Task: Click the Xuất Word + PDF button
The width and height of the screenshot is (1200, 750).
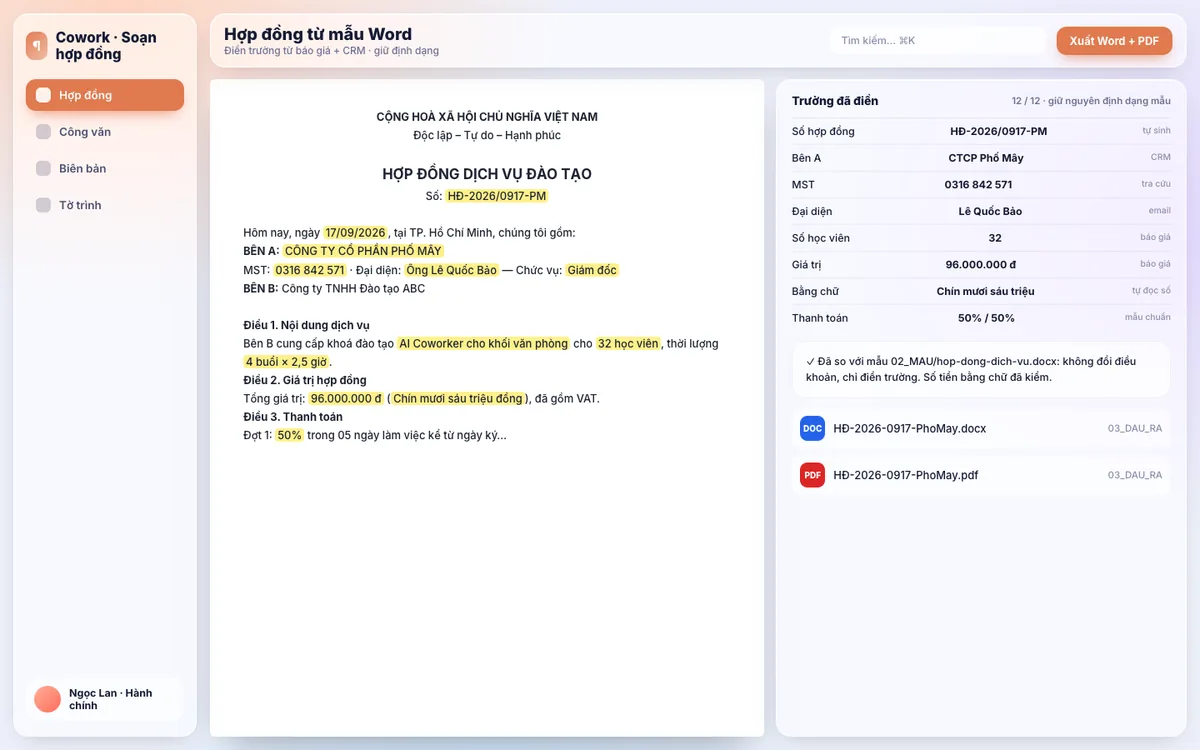Action: [1114, 41]
